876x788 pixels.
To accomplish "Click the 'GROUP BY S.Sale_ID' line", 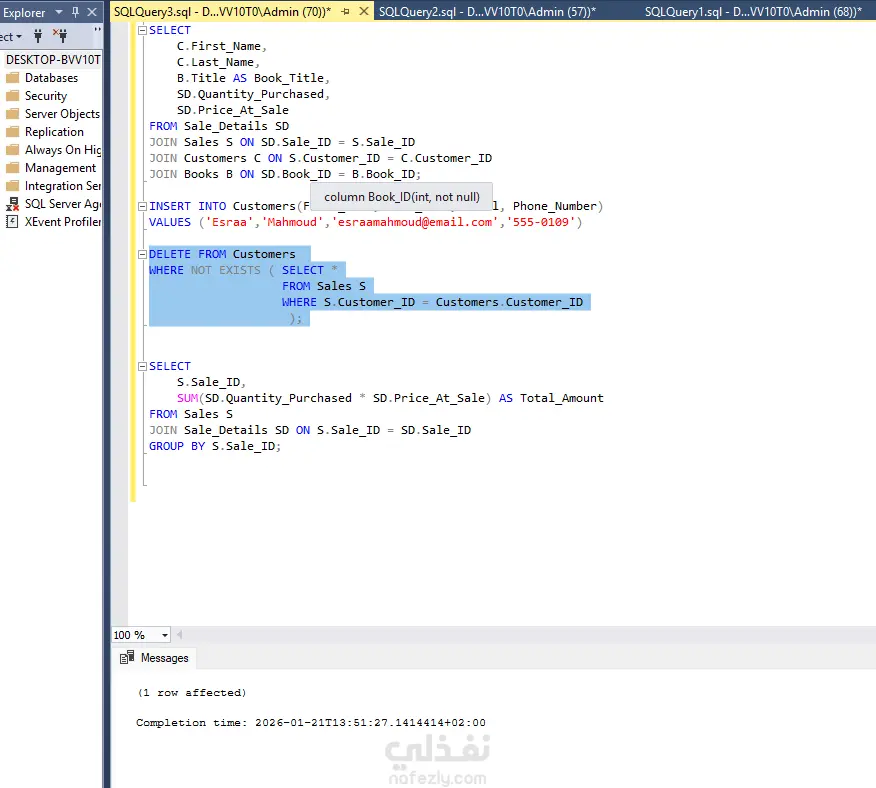I will pos(215,446).
